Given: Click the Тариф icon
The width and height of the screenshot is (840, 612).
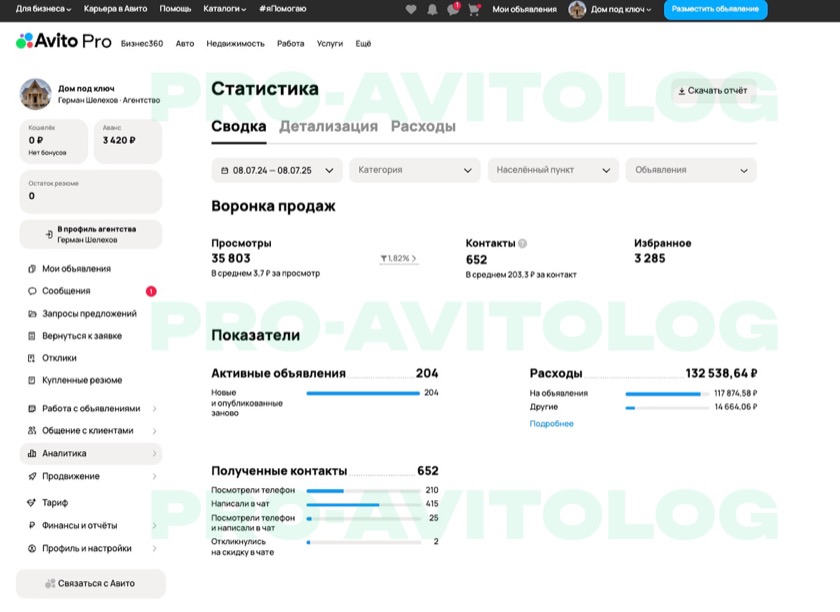Looking at the screenshot, I should click(32, 503).
